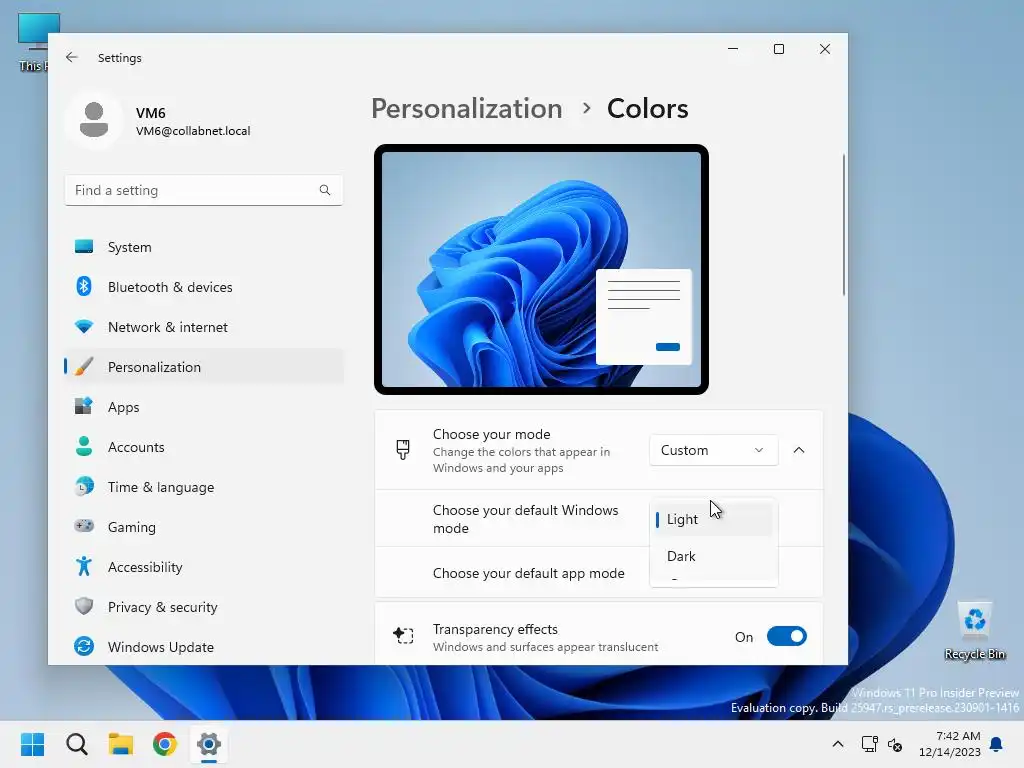Click the Accessibility label in sidebar

[x=145, y=567]
